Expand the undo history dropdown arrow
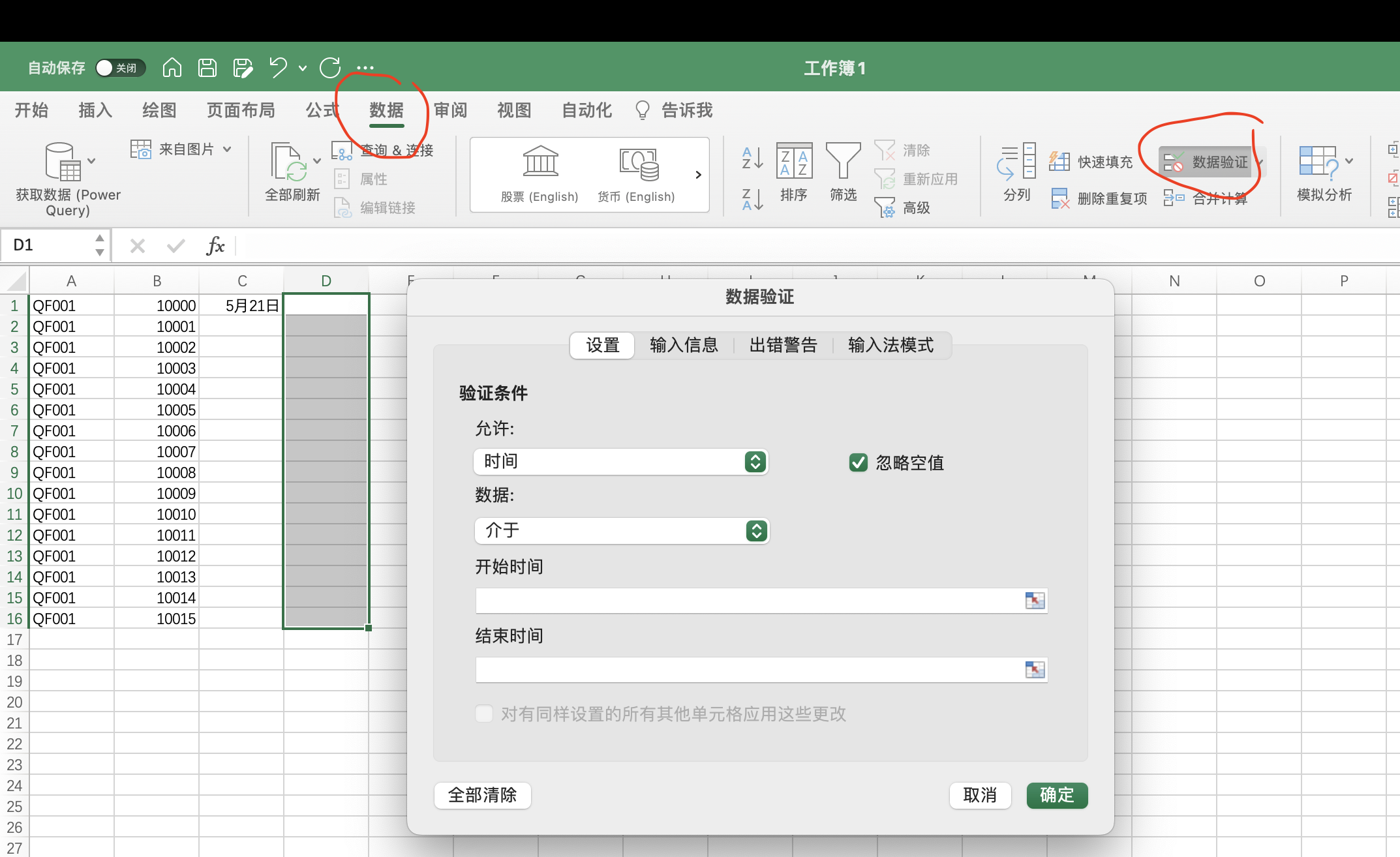This screenshot has height=857, width=1400. (303, 68)
